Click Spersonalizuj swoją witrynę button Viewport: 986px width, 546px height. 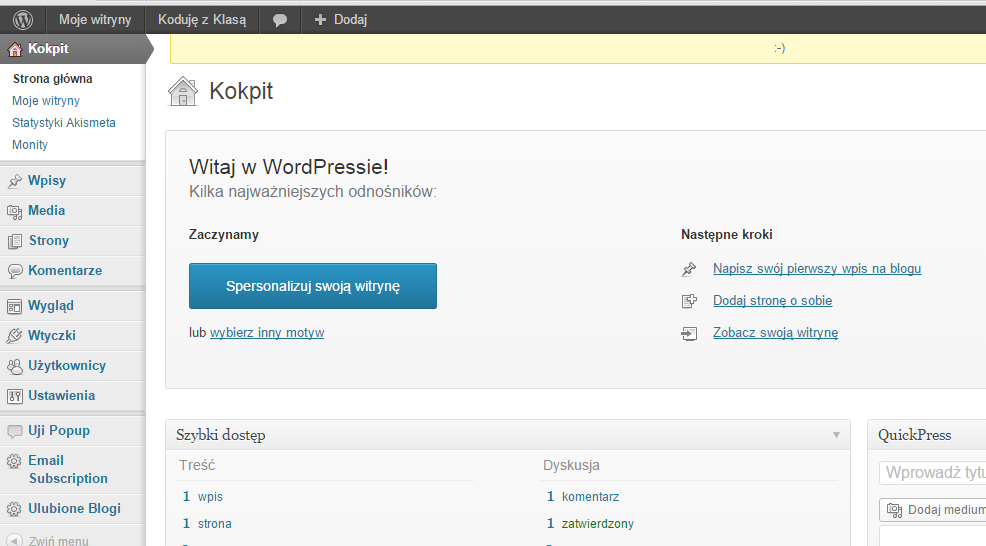[313, 286]
